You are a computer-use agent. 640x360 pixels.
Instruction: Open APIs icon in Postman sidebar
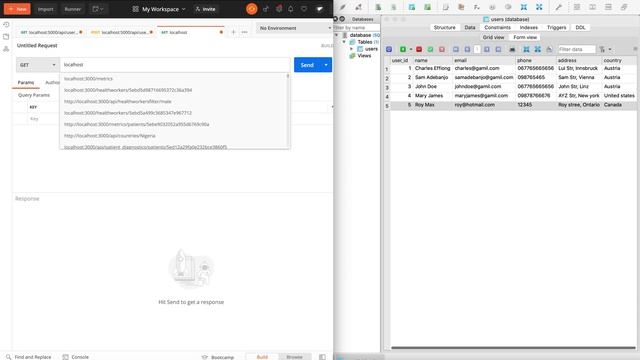point(6,49)
